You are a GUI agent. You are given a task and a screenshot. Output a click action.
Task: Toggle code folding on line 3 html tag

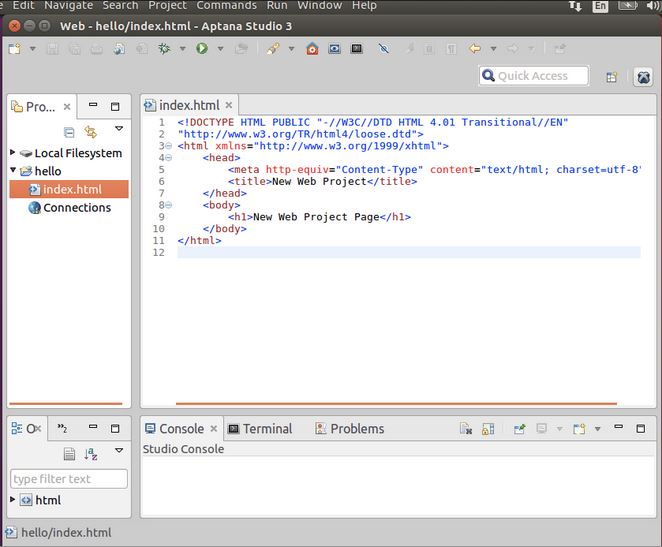[168, 146]
